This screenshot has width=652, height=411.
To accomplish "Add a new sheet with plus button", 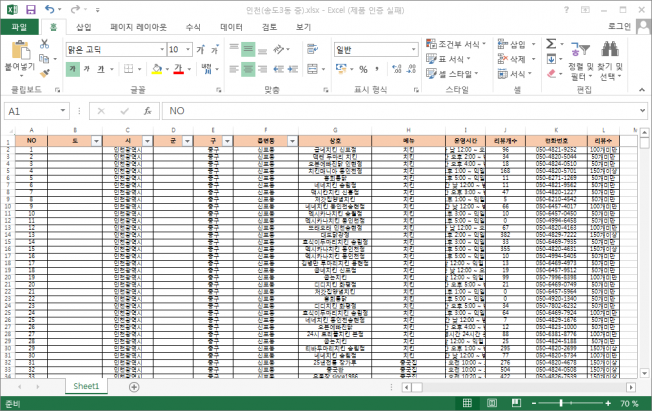I will point(134,387).
